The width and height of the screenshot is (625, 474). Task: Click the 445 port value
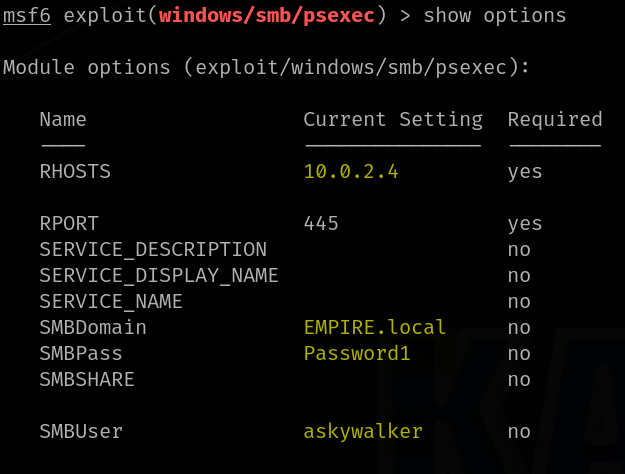(321, 224)
